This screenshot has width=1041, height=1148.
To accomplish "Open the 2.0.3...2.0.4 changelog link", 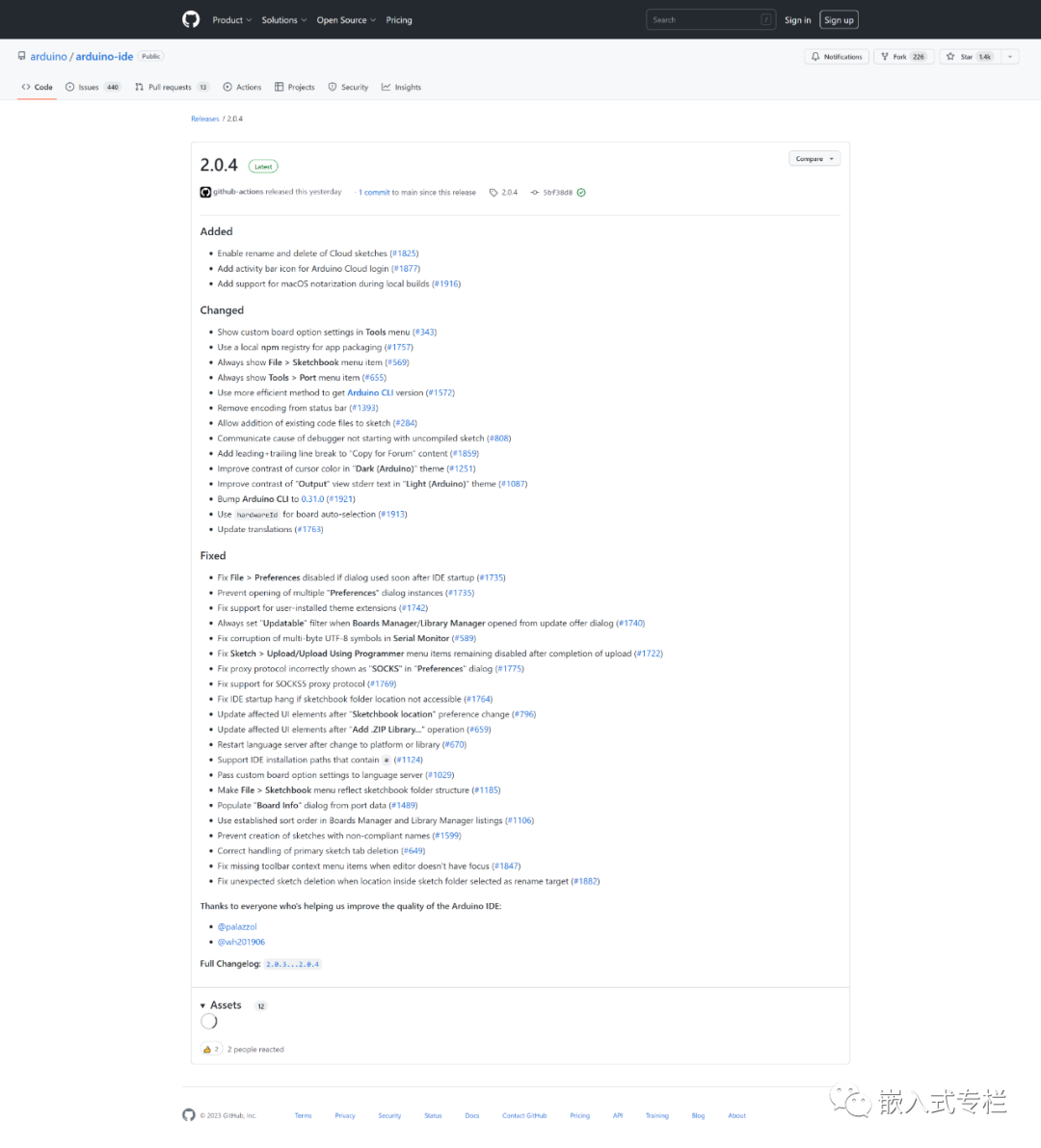I will click(x=293, y=964).
